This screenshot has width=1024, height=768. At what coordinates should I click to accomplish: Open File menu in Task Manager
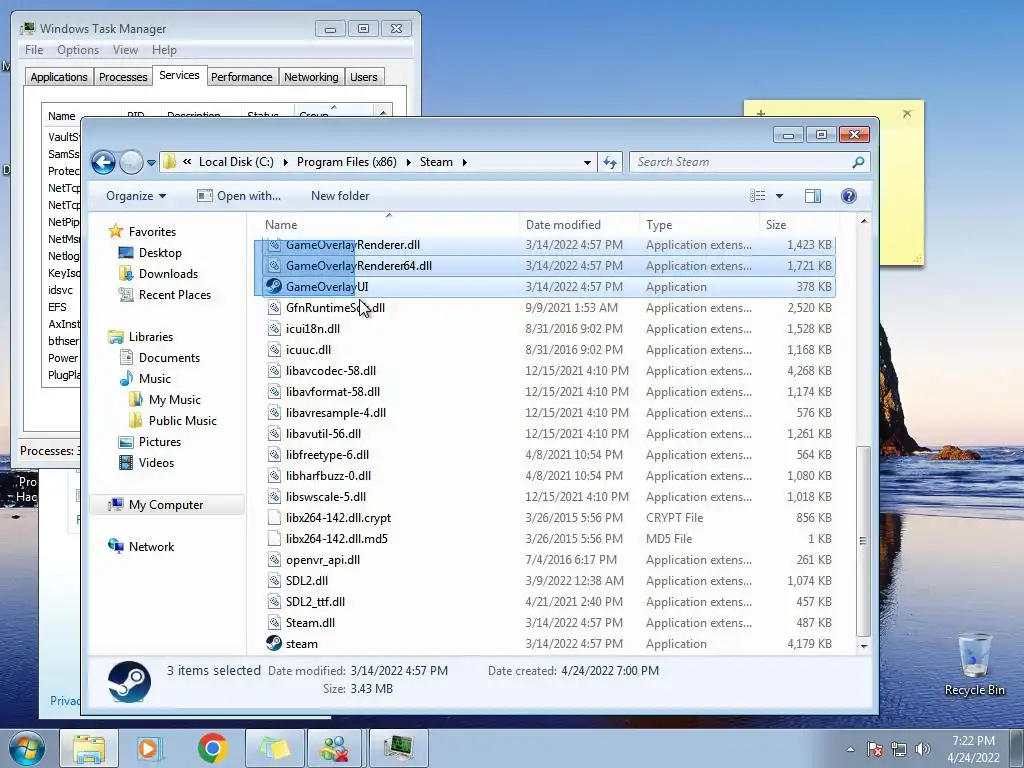click(x=34, y=50)
